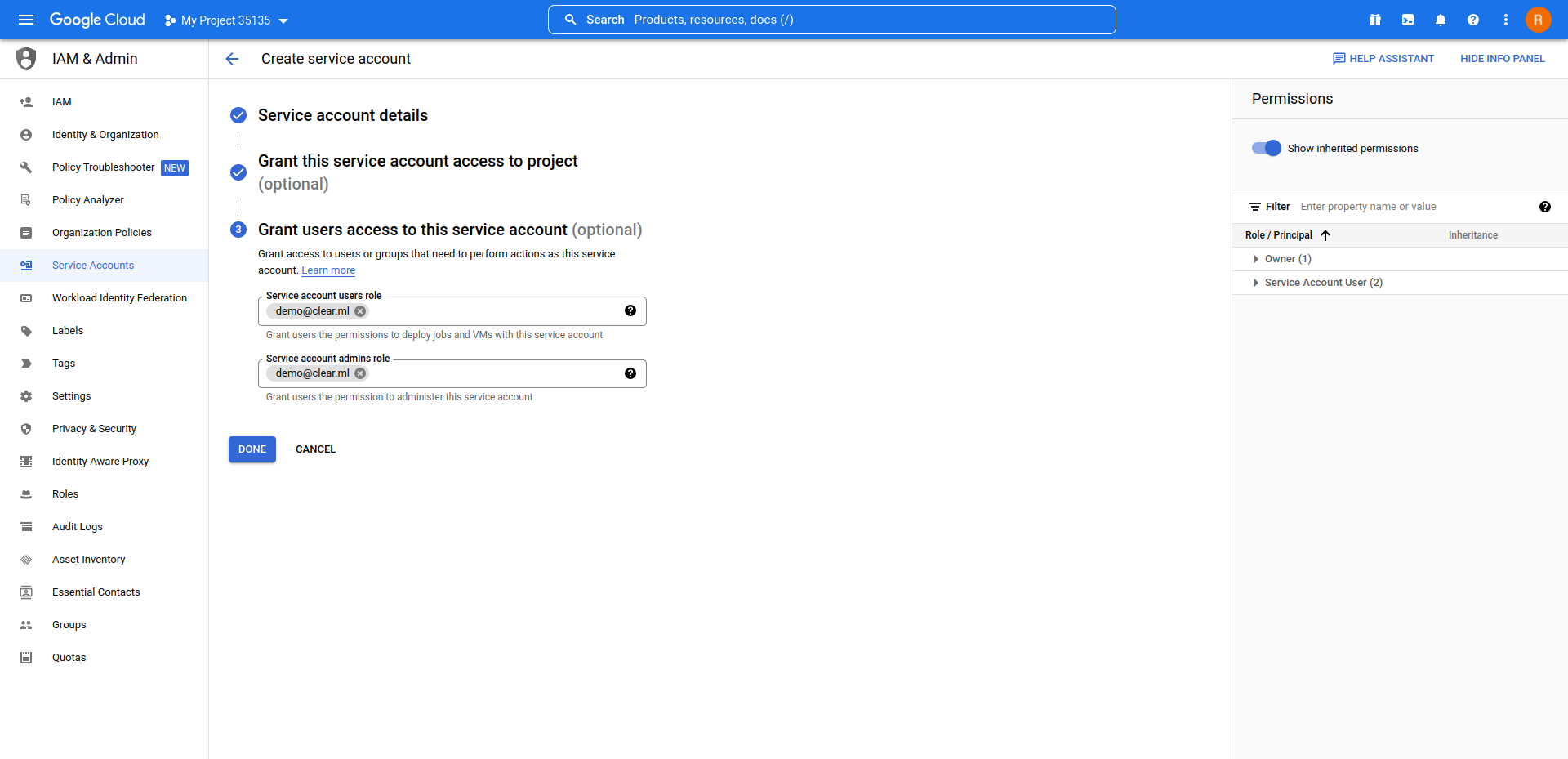
Task: Open the more options three-dot menu
Action: click(1506, 20)
